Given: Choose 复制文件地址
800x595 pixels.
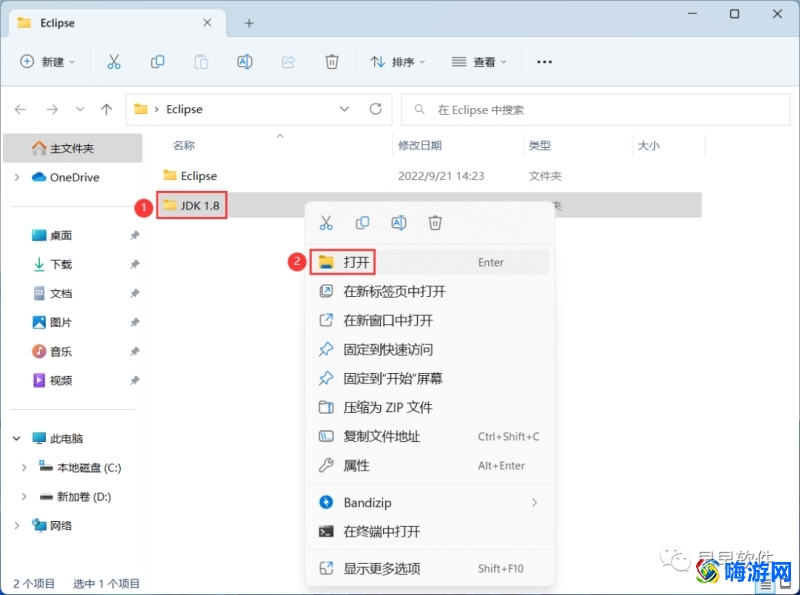Looking at the screenshot, I should [x=429, y=436].
